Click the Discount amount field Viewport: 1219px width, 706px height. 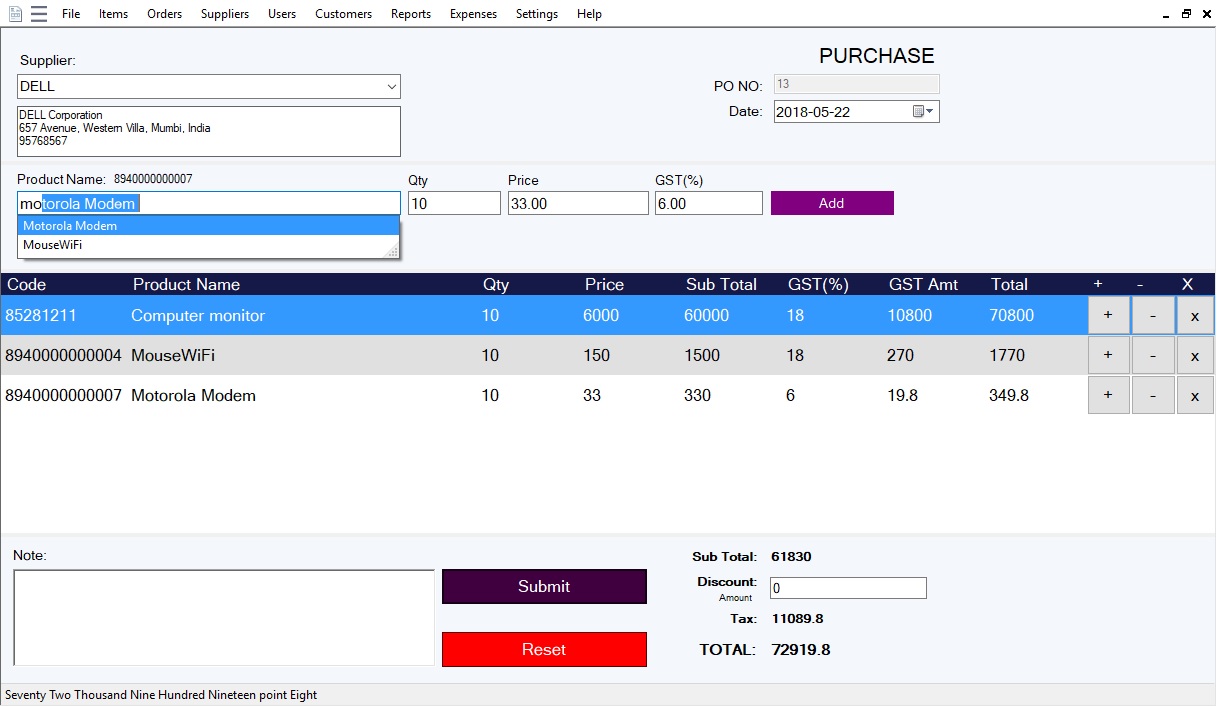tap(848, 588)
